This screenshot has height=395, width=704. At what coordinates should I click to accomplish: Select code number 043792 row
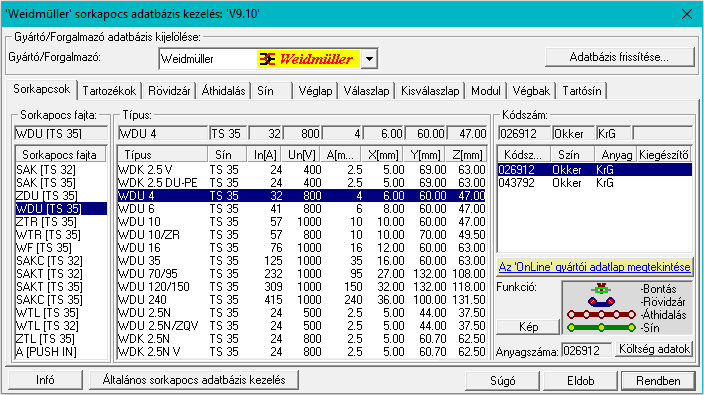(x=594, y=183)
